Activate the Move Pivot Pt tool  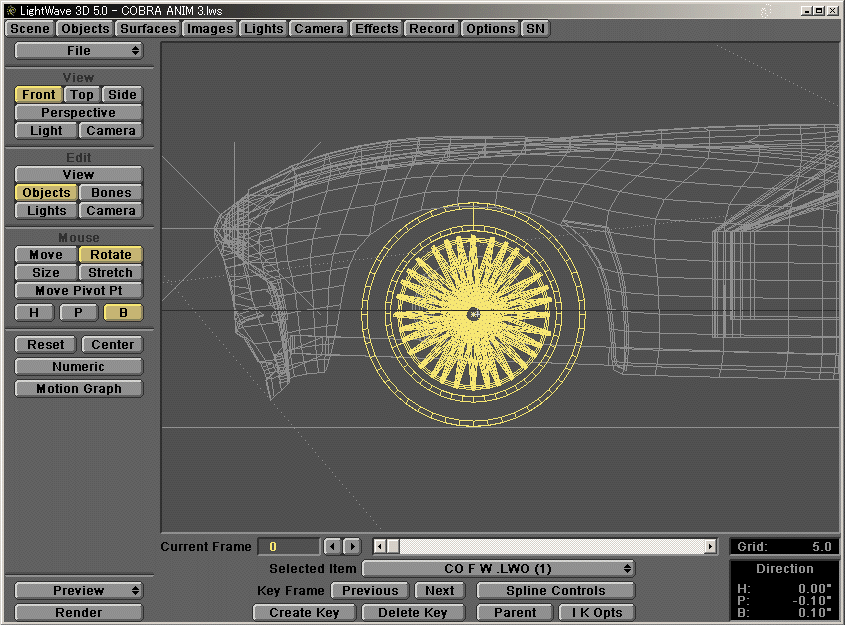[78, 290]
